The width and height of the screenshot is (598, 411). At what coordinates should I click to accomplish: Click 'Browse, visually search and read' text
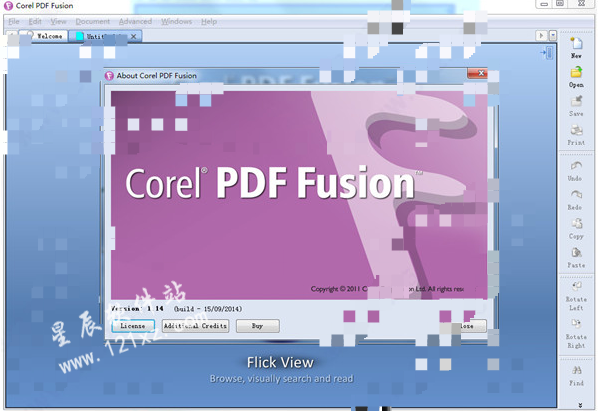click(x=281, y=379)
